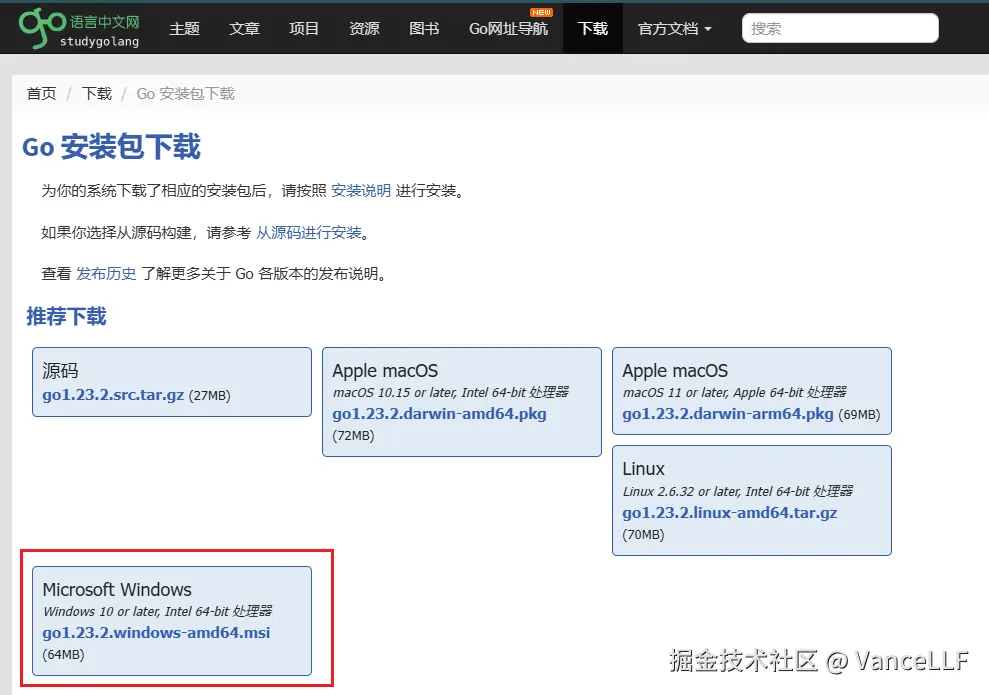Image resolution: width=989 pixels, height=695 pixels.
Task: Download go1.23.2.darwin-arm64.pkg
Action: (728, 414)
